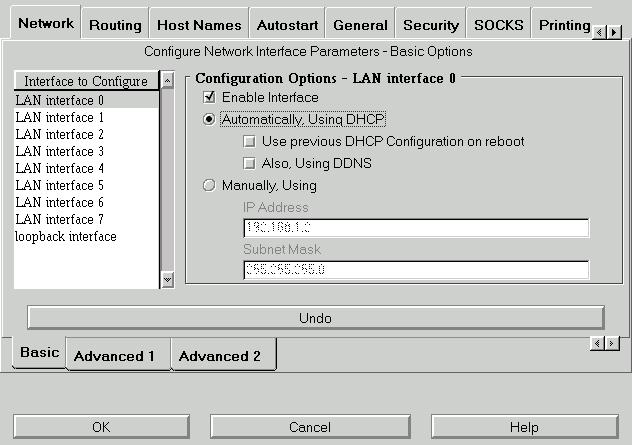Open the Security tab
Screen dimensions: 632x445
coord(431,25)
